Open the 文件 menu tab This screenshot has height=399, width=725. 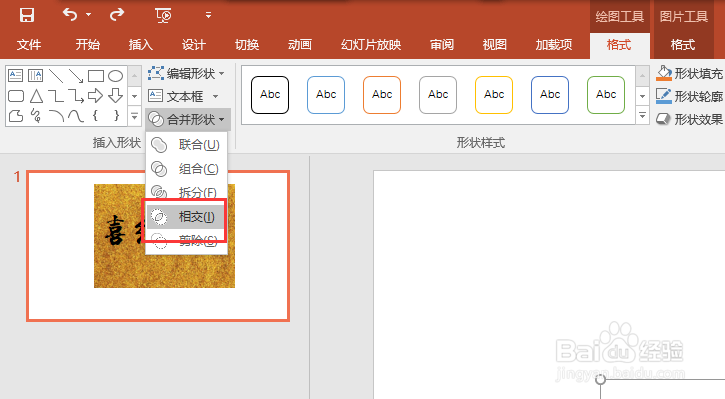point(29,44)
